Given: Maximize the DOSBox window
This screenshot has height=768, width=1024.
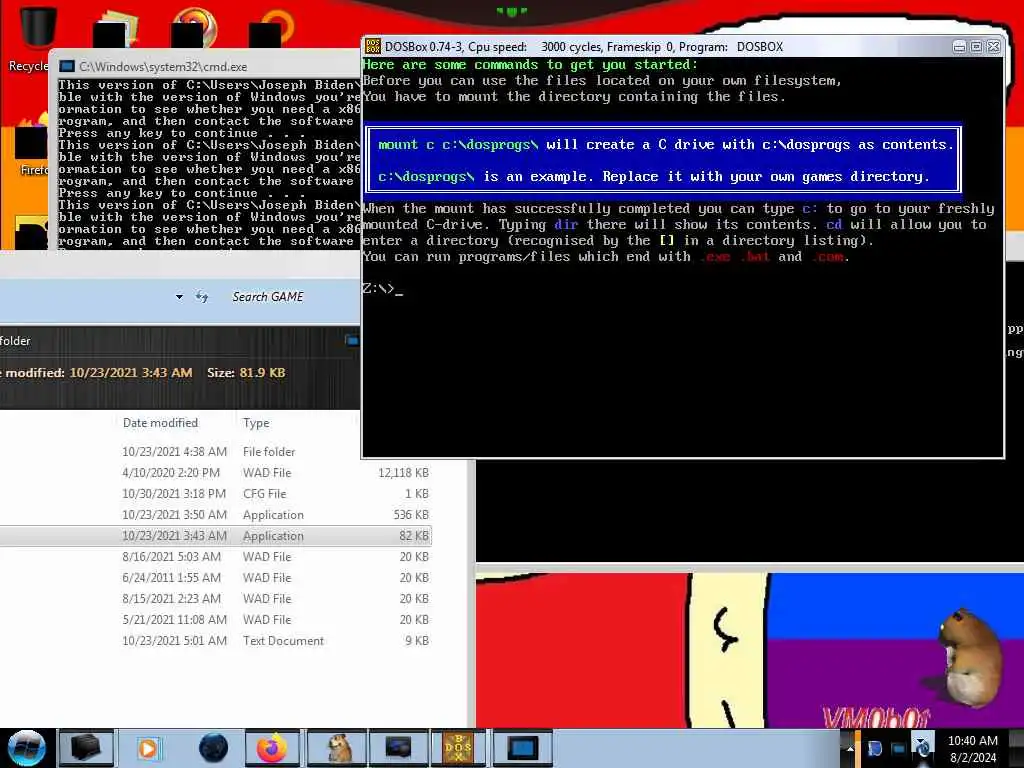Looking at the screenshot, I should 976,46.
